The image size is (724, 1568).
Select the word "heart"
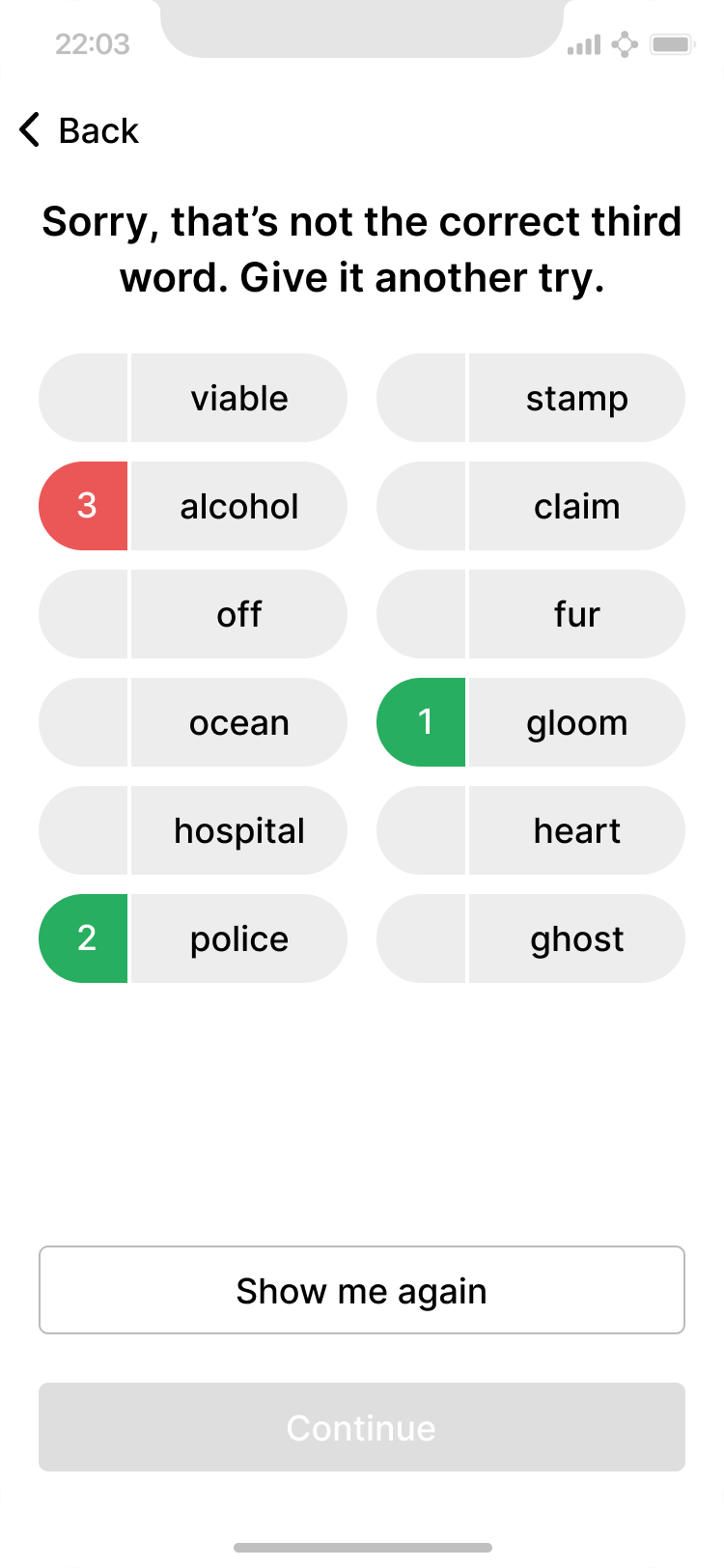[x=576, y=830]
